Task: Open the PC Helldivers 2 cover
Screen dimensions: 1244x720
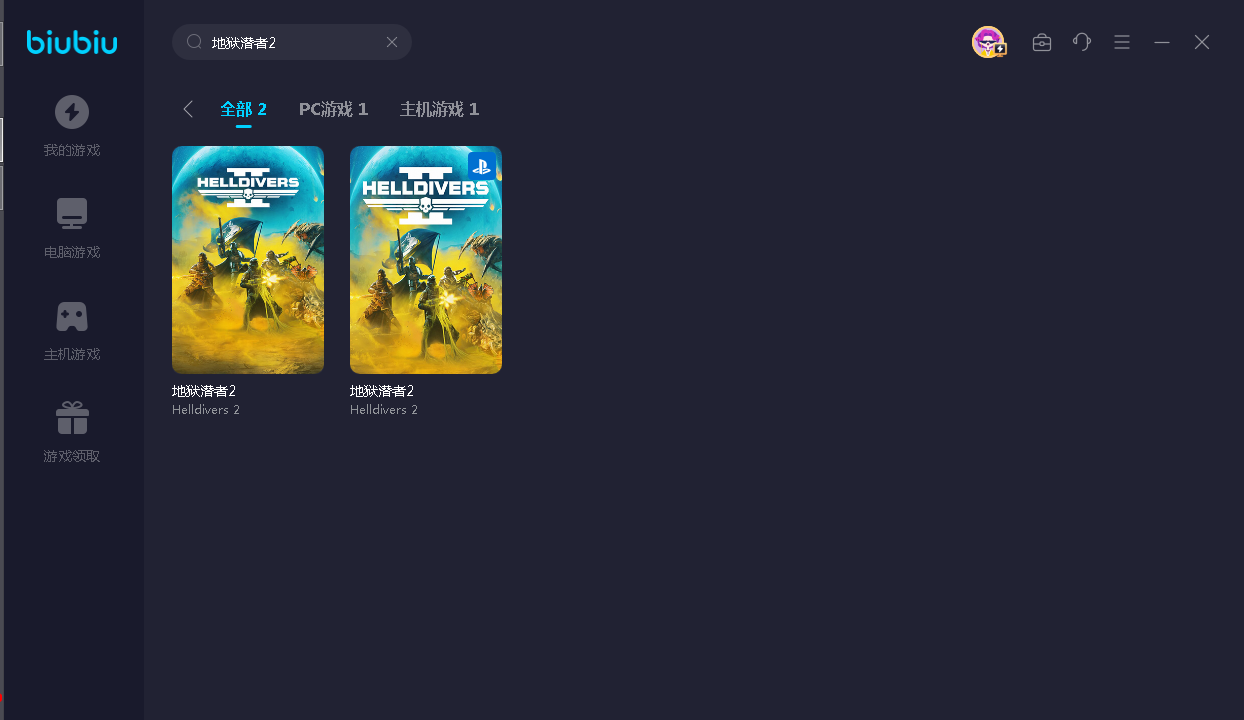Action: (x=248, y=260)
